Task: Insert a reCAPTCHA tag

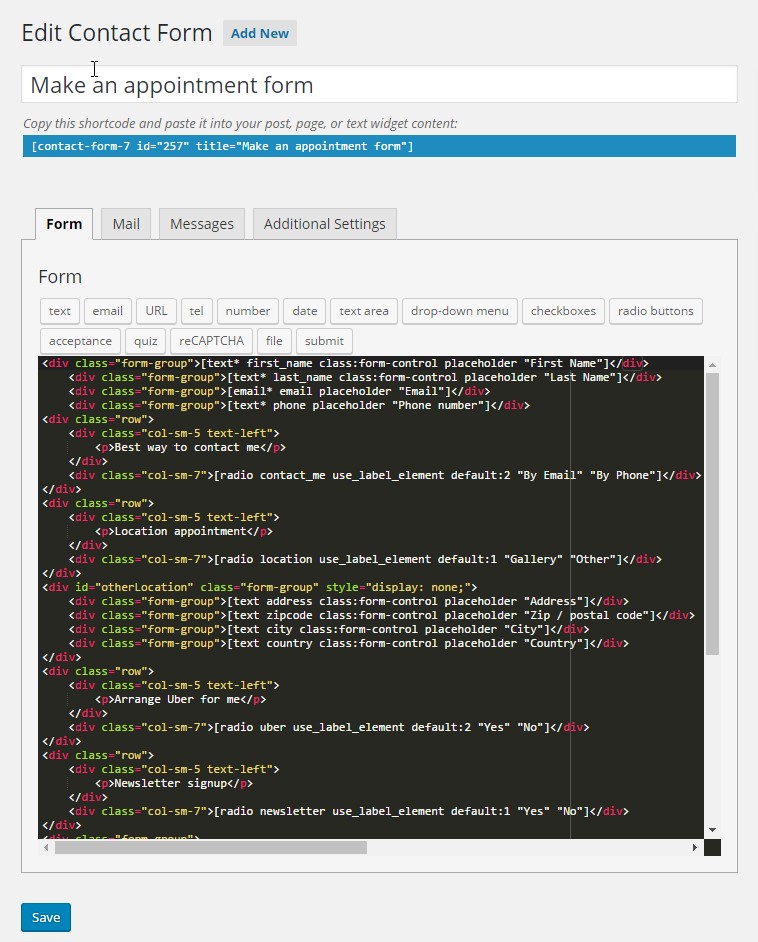Action: pos(211,341)
